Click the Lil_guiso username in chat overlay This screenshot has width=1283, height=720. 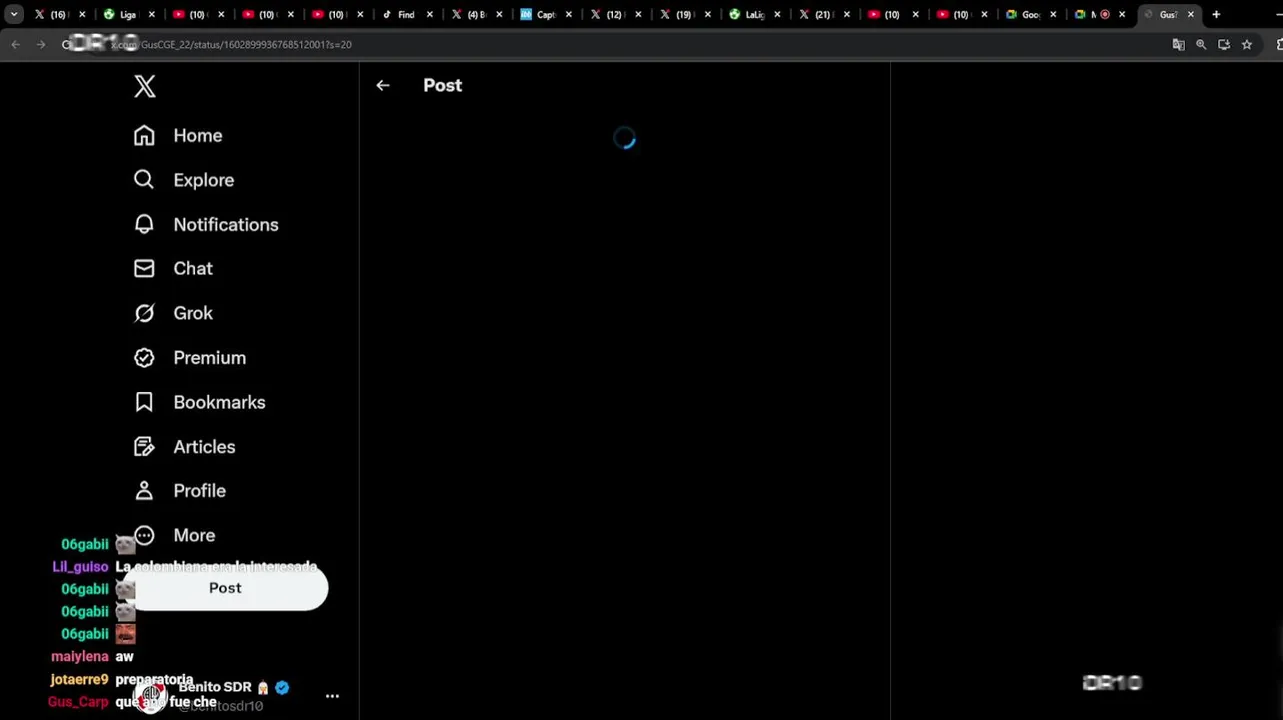(80, 567)
